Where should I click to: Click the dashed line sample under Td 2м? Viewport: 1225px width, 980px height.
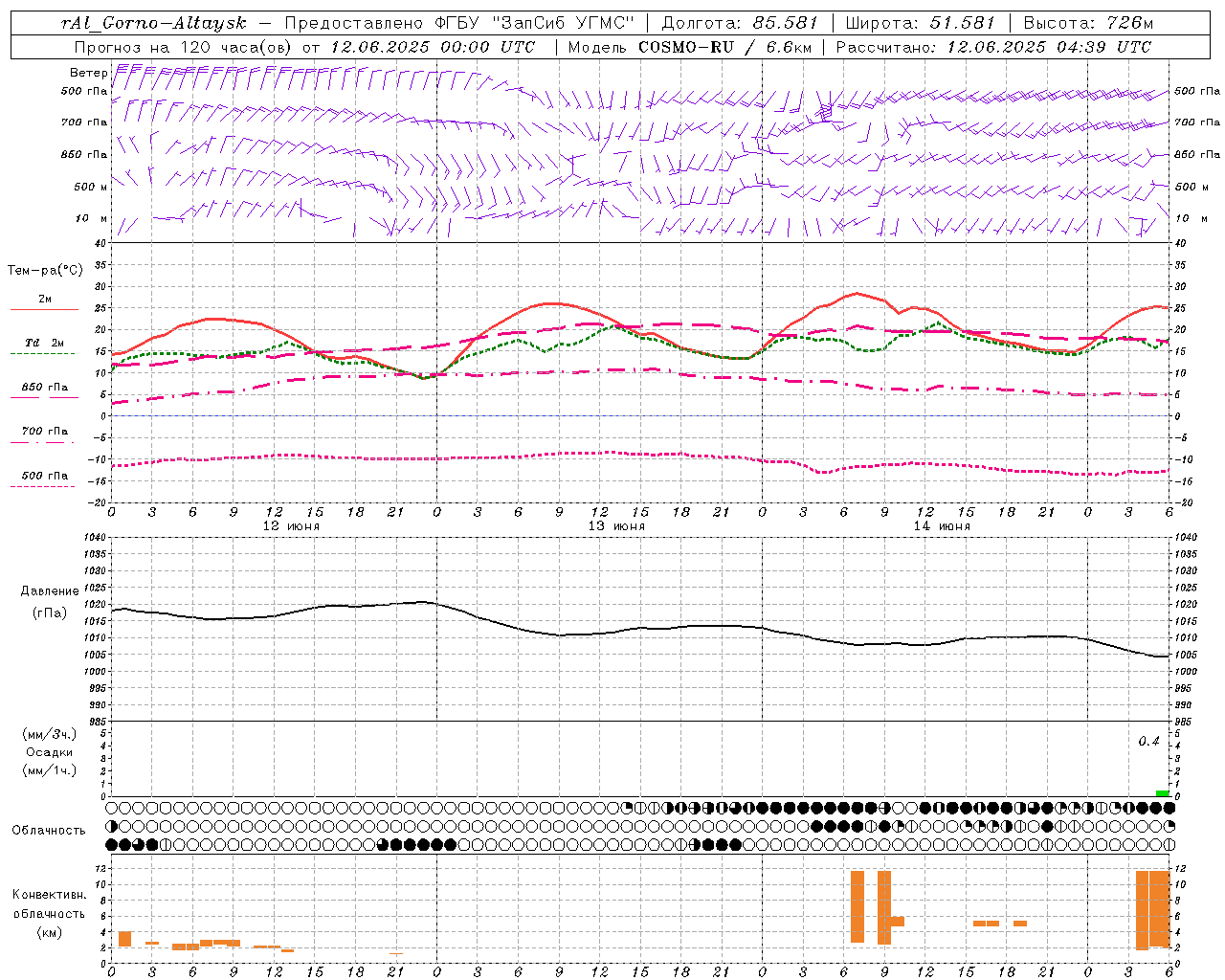pos(44,353)
